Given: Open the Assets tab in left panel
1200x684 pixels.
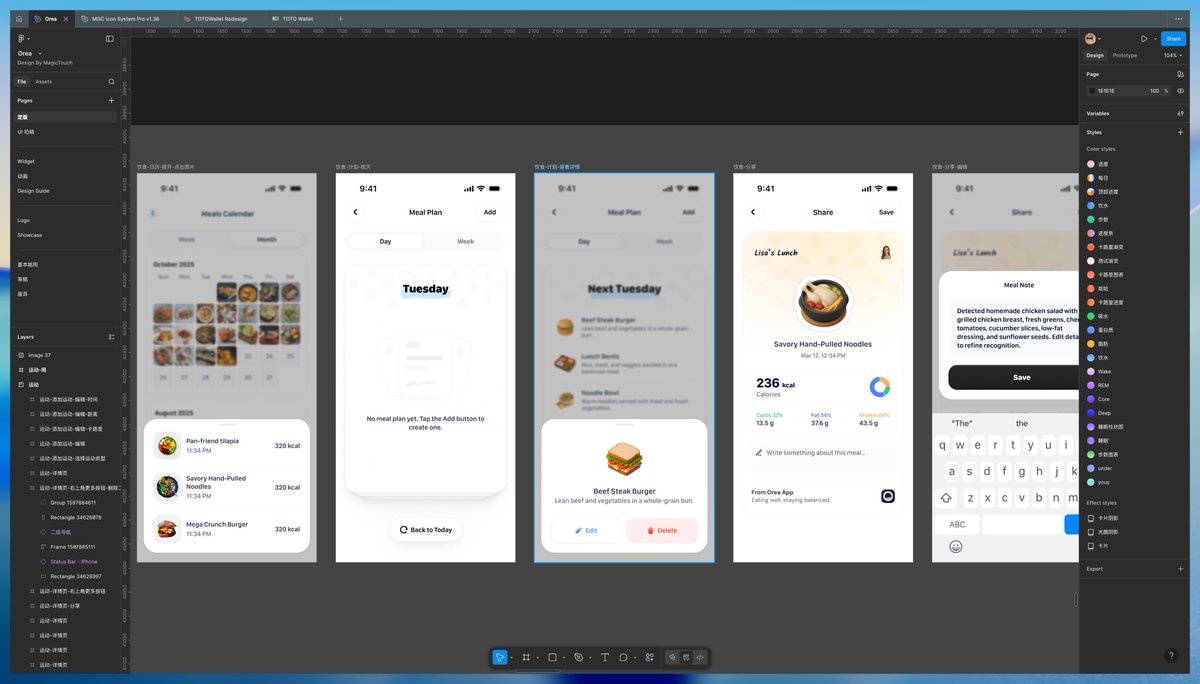Looking at the screenshot, I should point(44,82).
